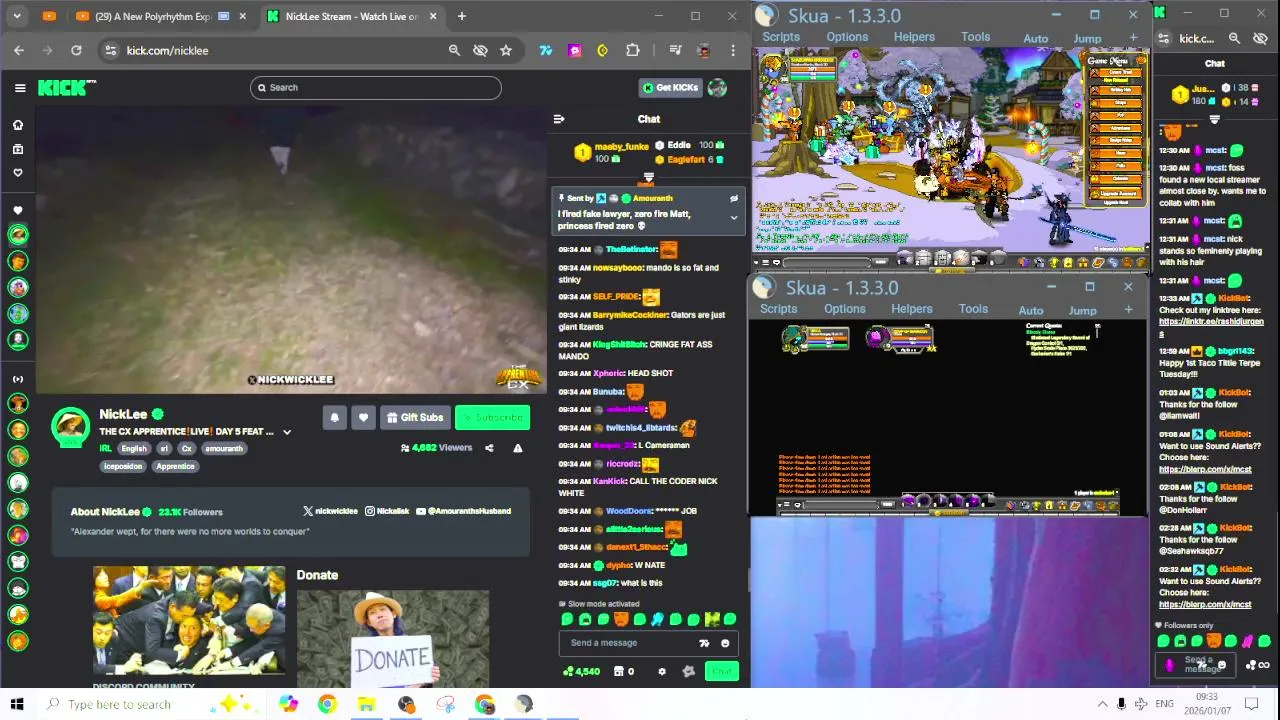Send message with green Chat button

[722, 671]
